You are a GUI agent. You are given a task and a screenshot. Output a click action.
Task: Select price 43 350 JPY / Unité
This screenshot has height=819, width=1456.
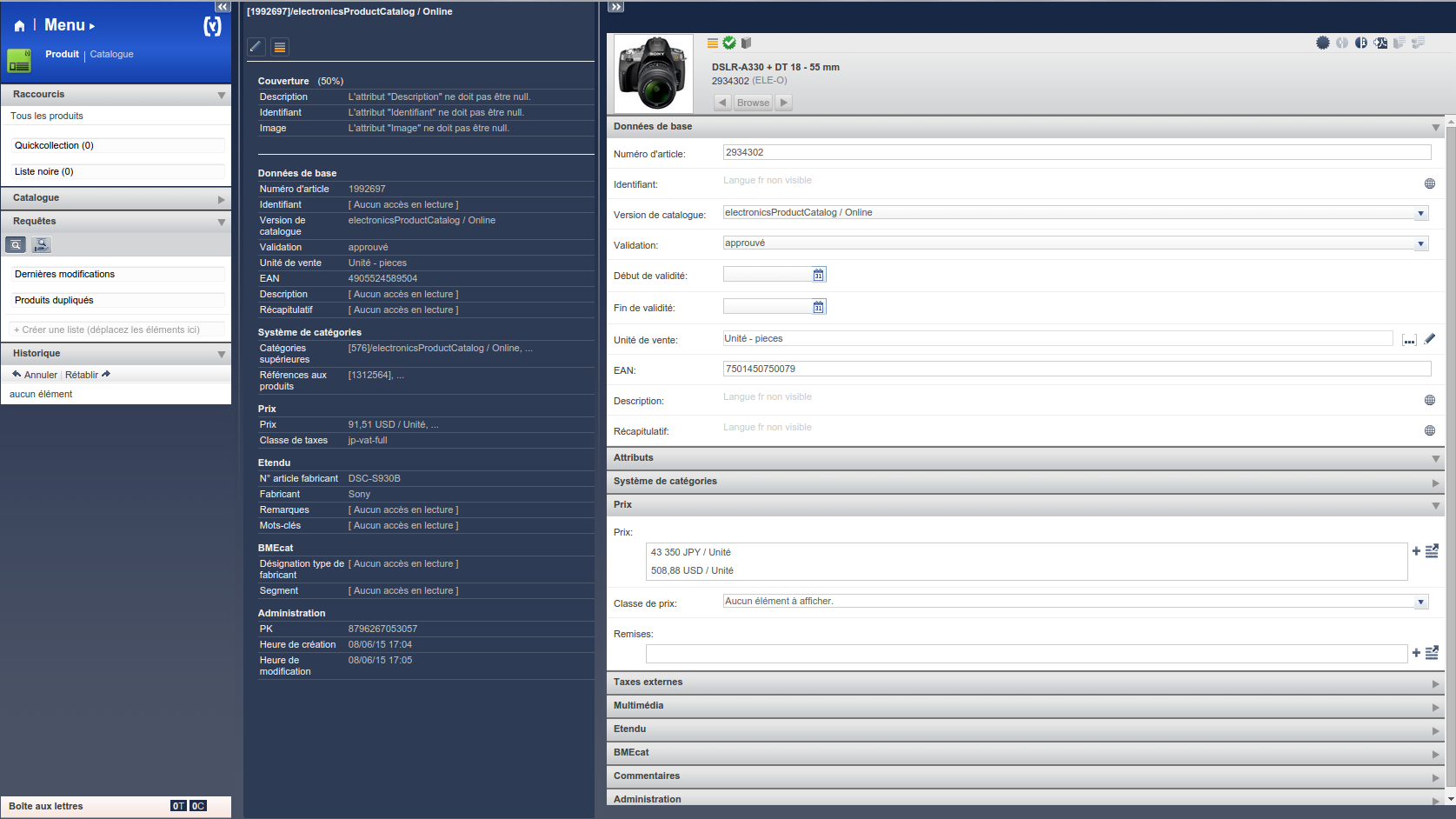pyautogui.click(x=691, y=552)
